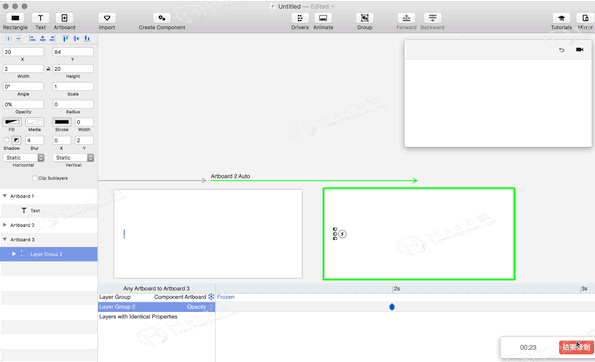The height and width of the screenshot is (362, 595).
Task: Align layers to top edge
Action: point(66,38)
